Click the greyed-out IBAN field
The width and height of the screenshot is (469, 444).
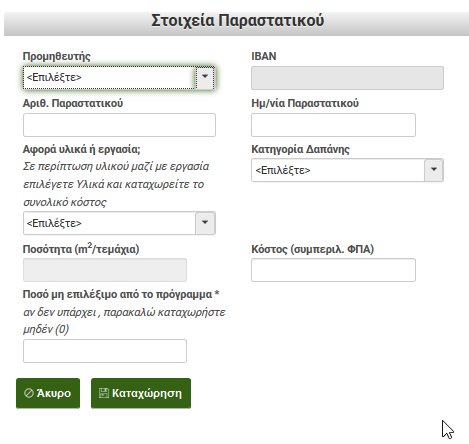coord(347,78)
